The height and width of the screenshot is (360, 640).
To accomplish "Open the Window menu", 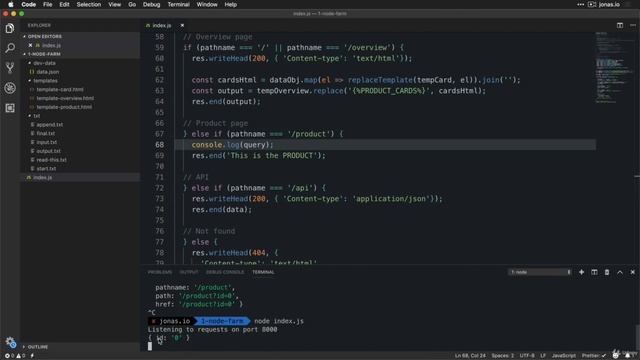I will tap(207, 4).
